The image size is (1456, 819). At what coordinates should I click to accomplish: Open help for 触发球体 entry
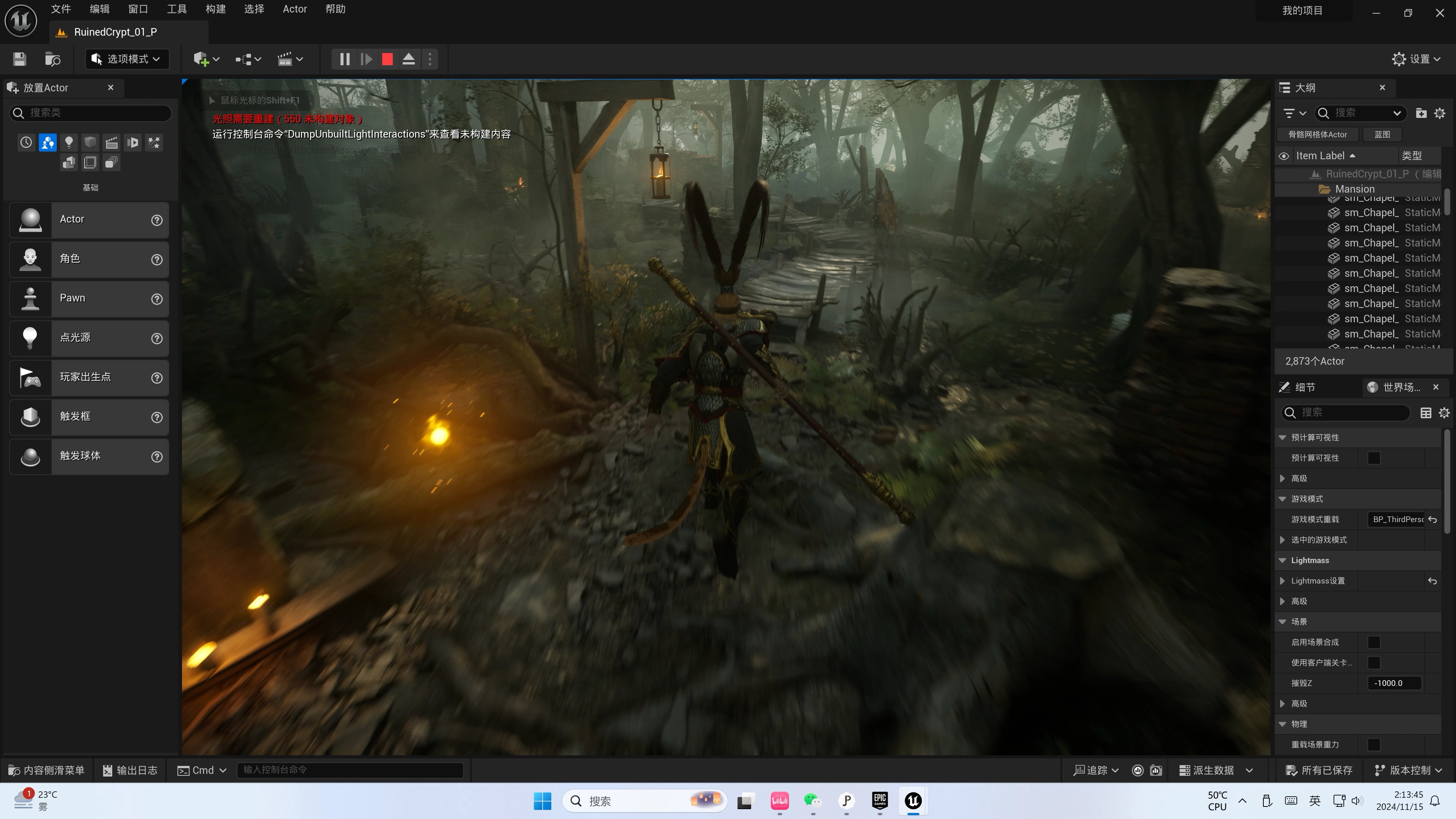[x=157, y=456]
